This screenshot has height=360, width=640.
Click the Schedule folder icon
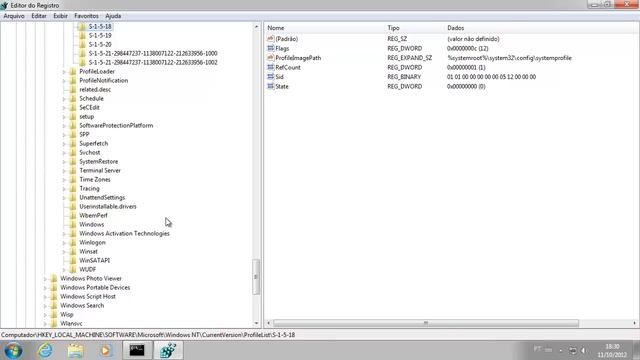click(73, 98)
